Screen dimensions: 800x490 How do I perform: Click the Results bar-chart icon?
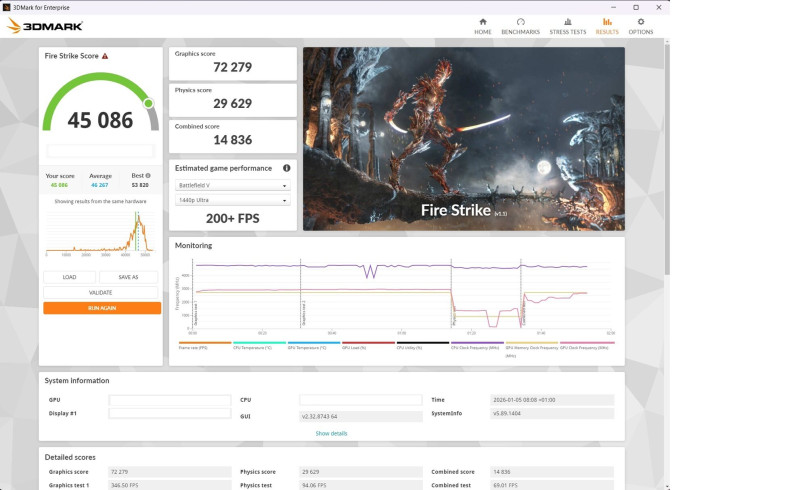point(607,22)
